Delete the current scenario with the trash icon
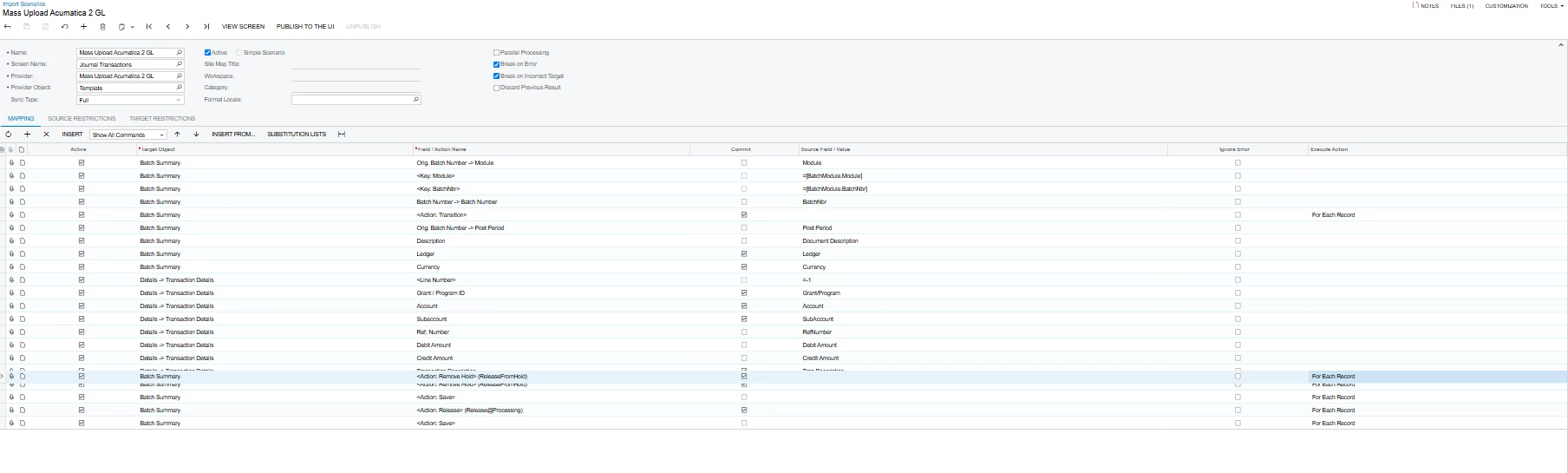The height and width of the screenshot is (473, 1568). 103,27
